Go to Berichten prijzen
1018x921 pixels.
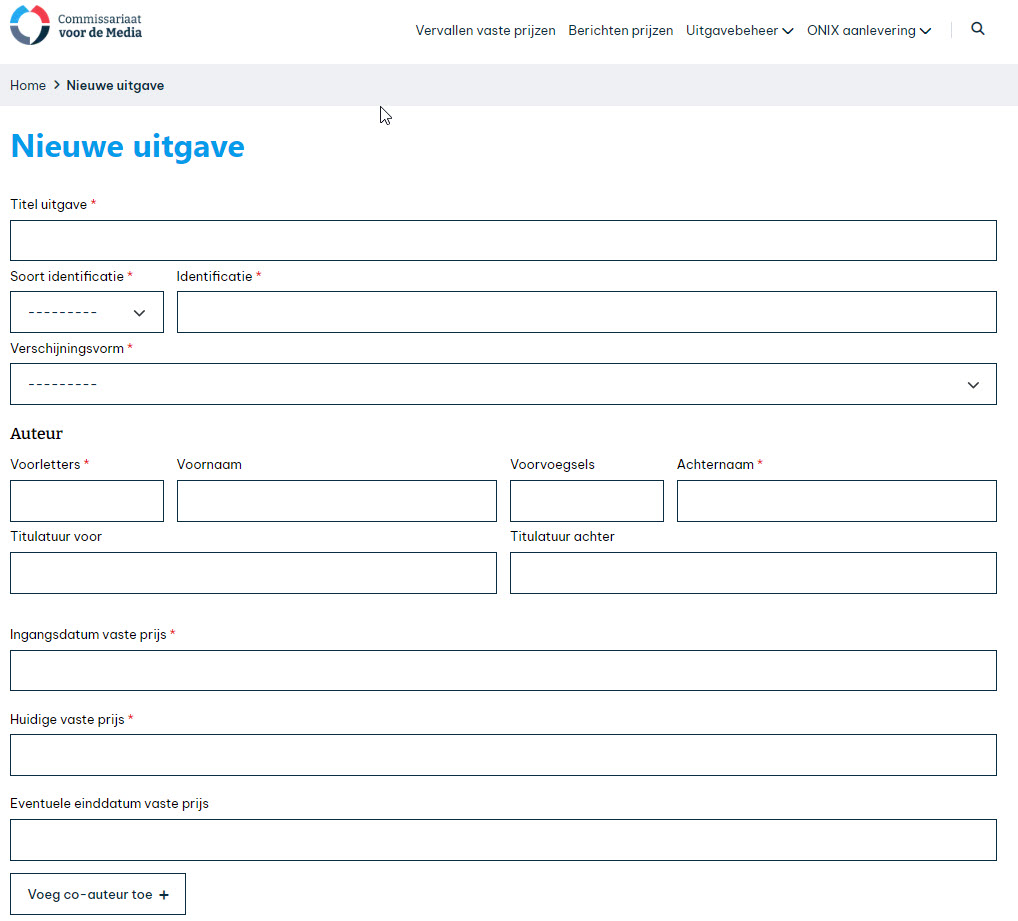tap(620, 31)
